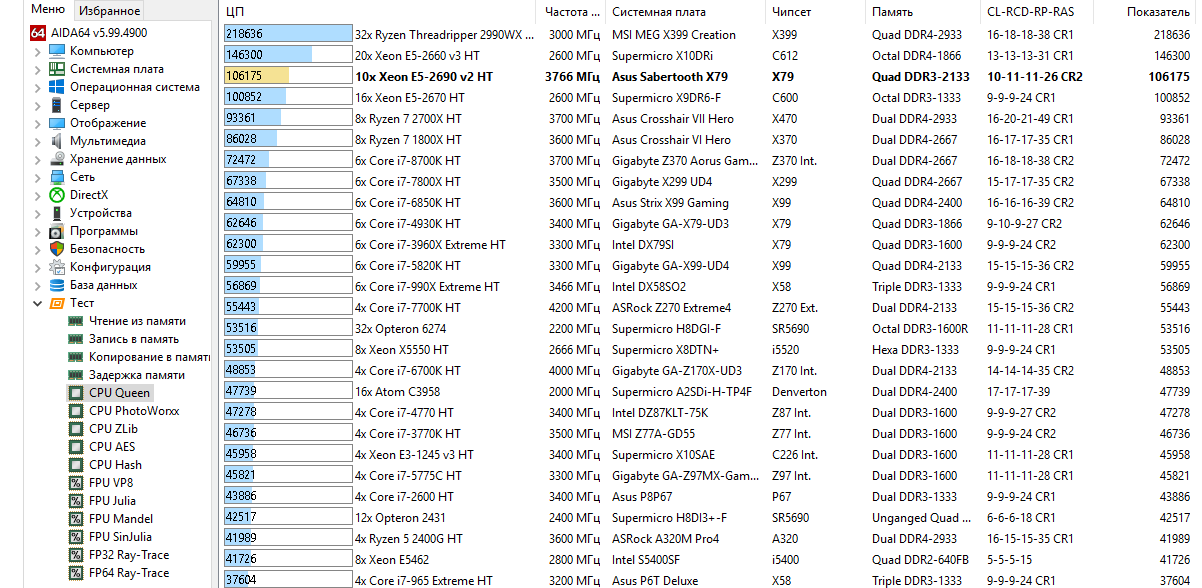Click the 218636 score bar
This screenshot has height=588, width=1202.
pos(289,34)
